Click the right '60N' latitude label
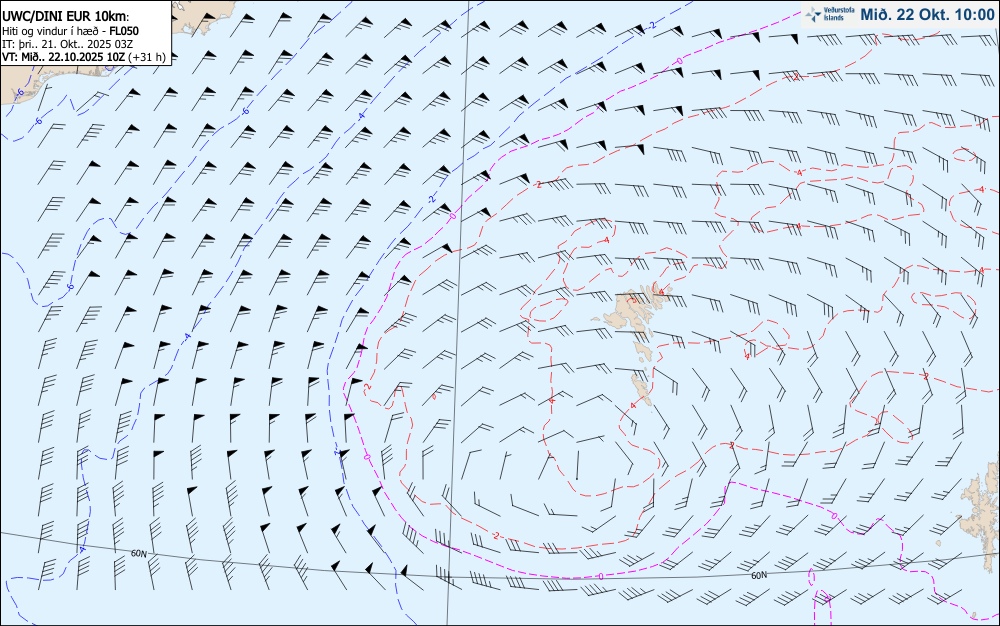Image resolution: width=1000 pixels, height=626 pixels. click(x=759, y=576)
